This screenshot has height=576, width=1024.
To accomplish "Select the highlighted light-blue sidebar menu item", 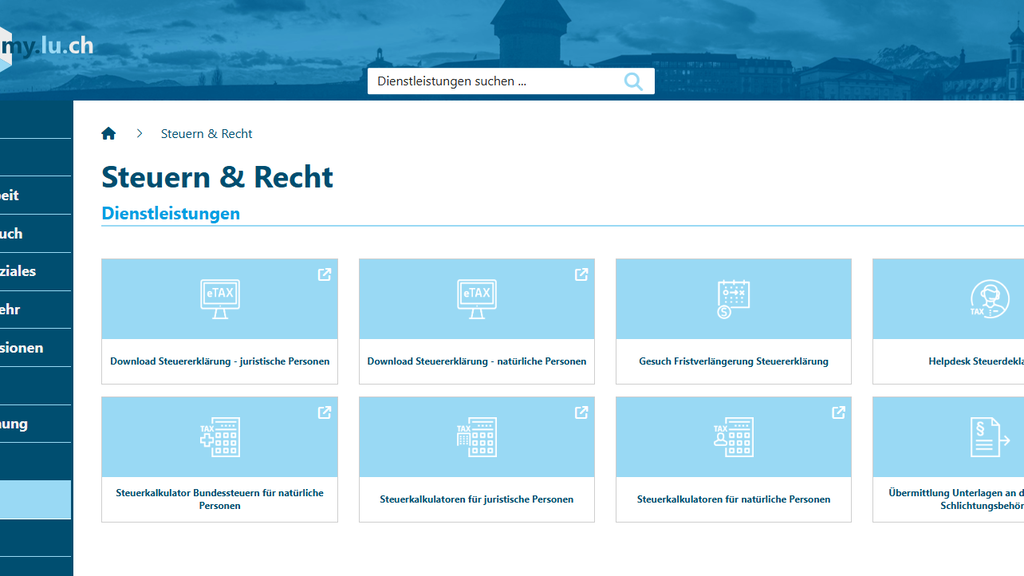I will pos(35,499).
